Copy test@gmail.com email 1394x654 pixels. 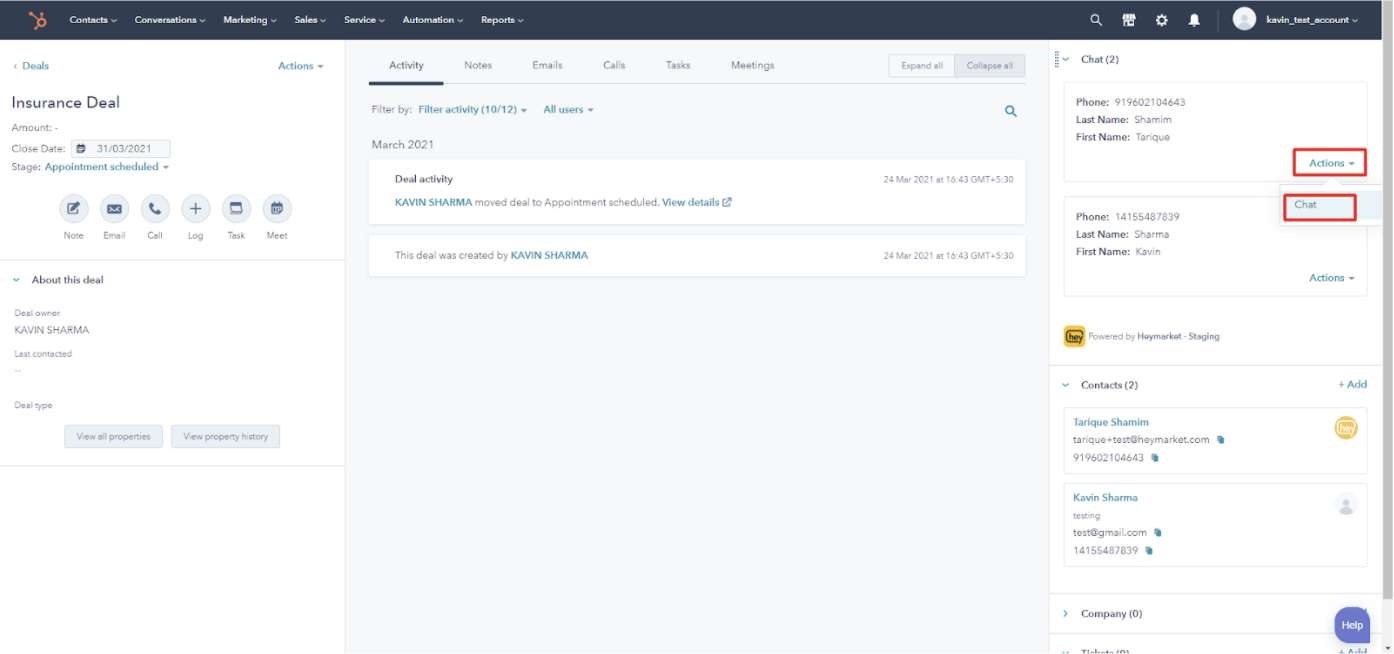pyautogui.click(x=1158, y=533)
